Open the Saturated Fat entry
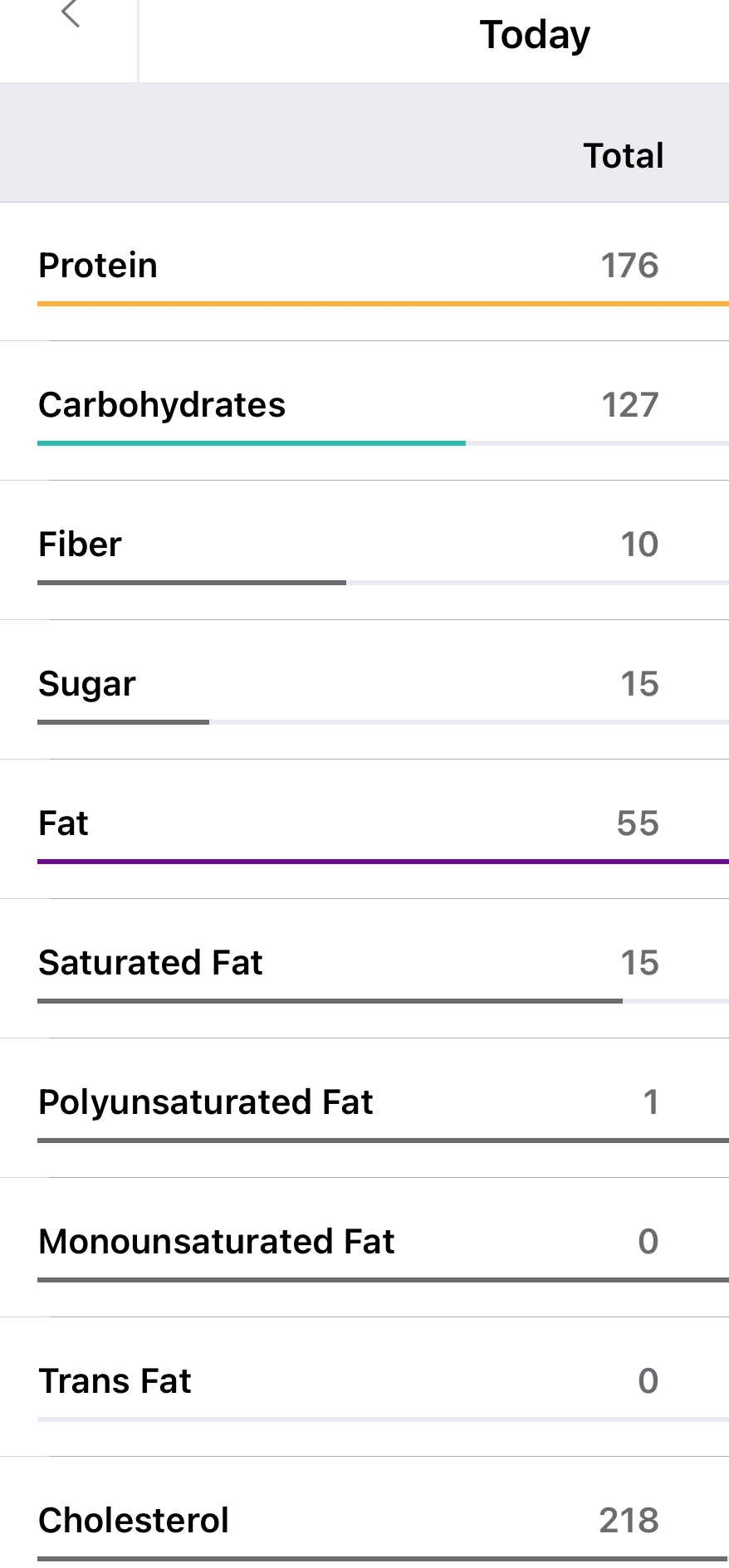The height and width of the screenshot is (1568, 729). coord(150,963)
